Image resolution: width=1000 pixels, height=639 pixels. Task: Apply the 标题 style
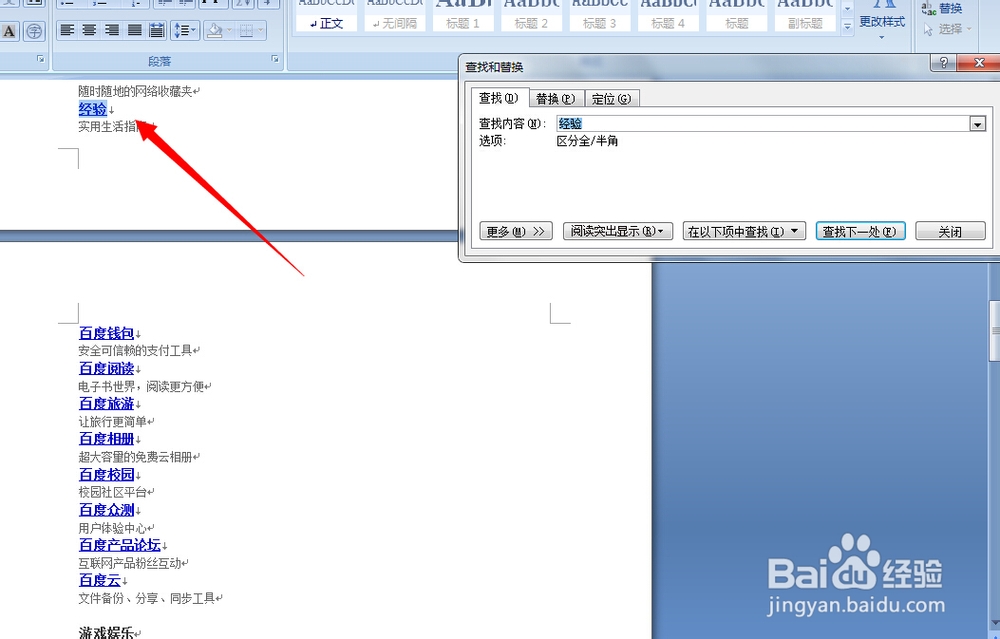click(737, 15)
